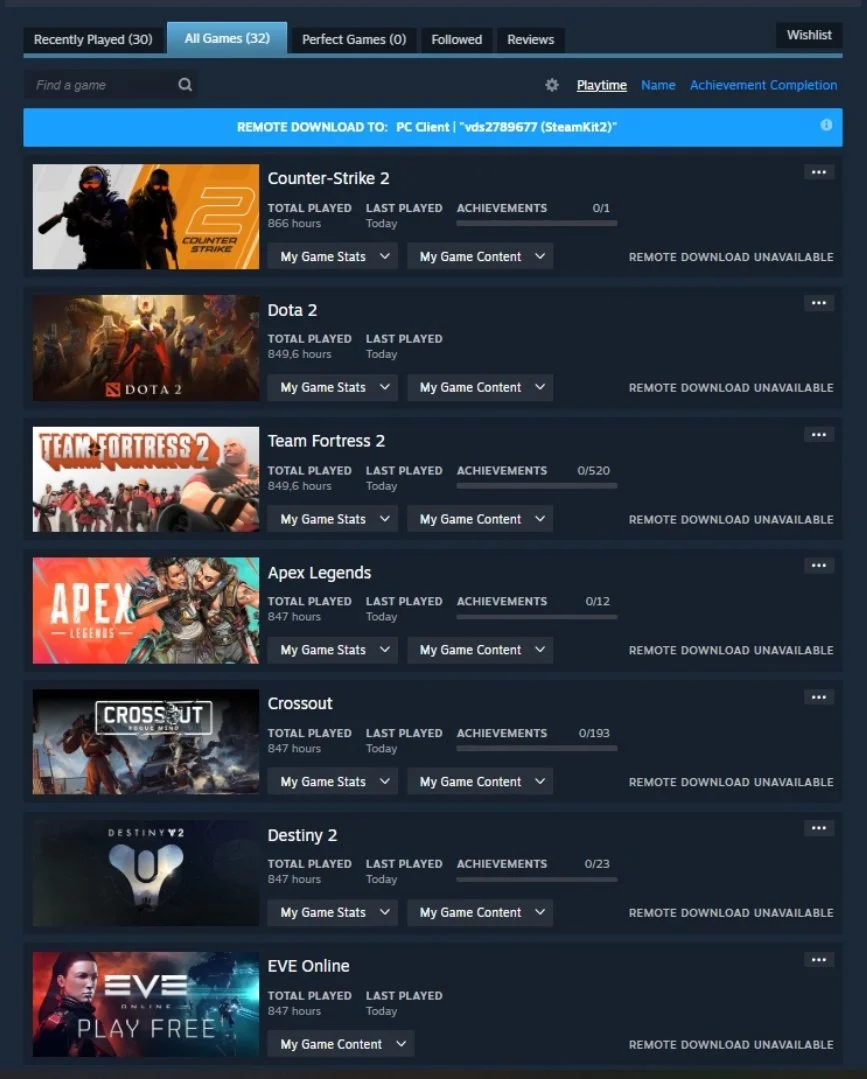Screen dimensions: 867x1079
Task: Expand My Game Stats for Counter-Strike 2
Action: pos(333,256)
